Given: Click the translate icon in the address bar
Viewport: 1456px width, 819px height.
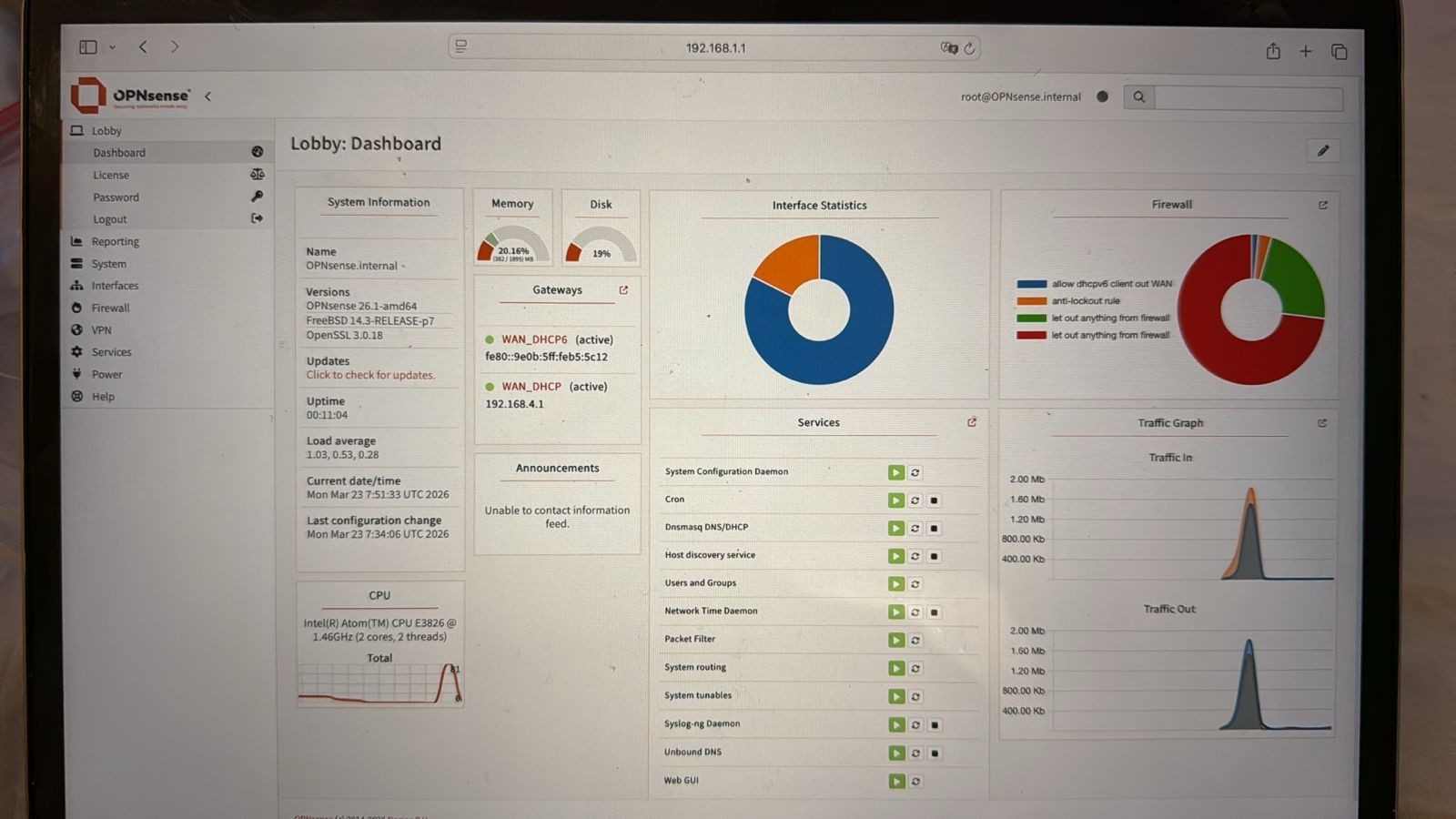Looking at the screenshot, I should (948, 48).
